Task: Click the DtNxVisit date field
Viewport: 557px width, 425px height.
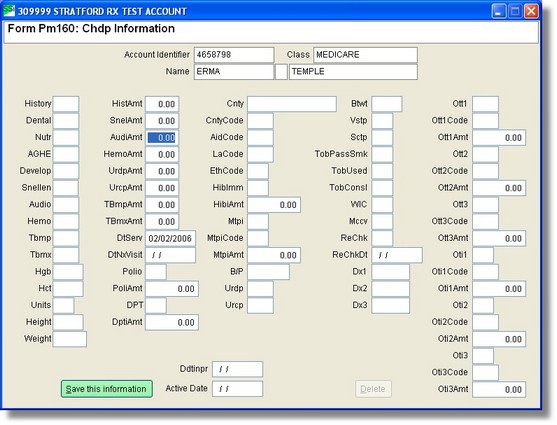Action: 170,255
